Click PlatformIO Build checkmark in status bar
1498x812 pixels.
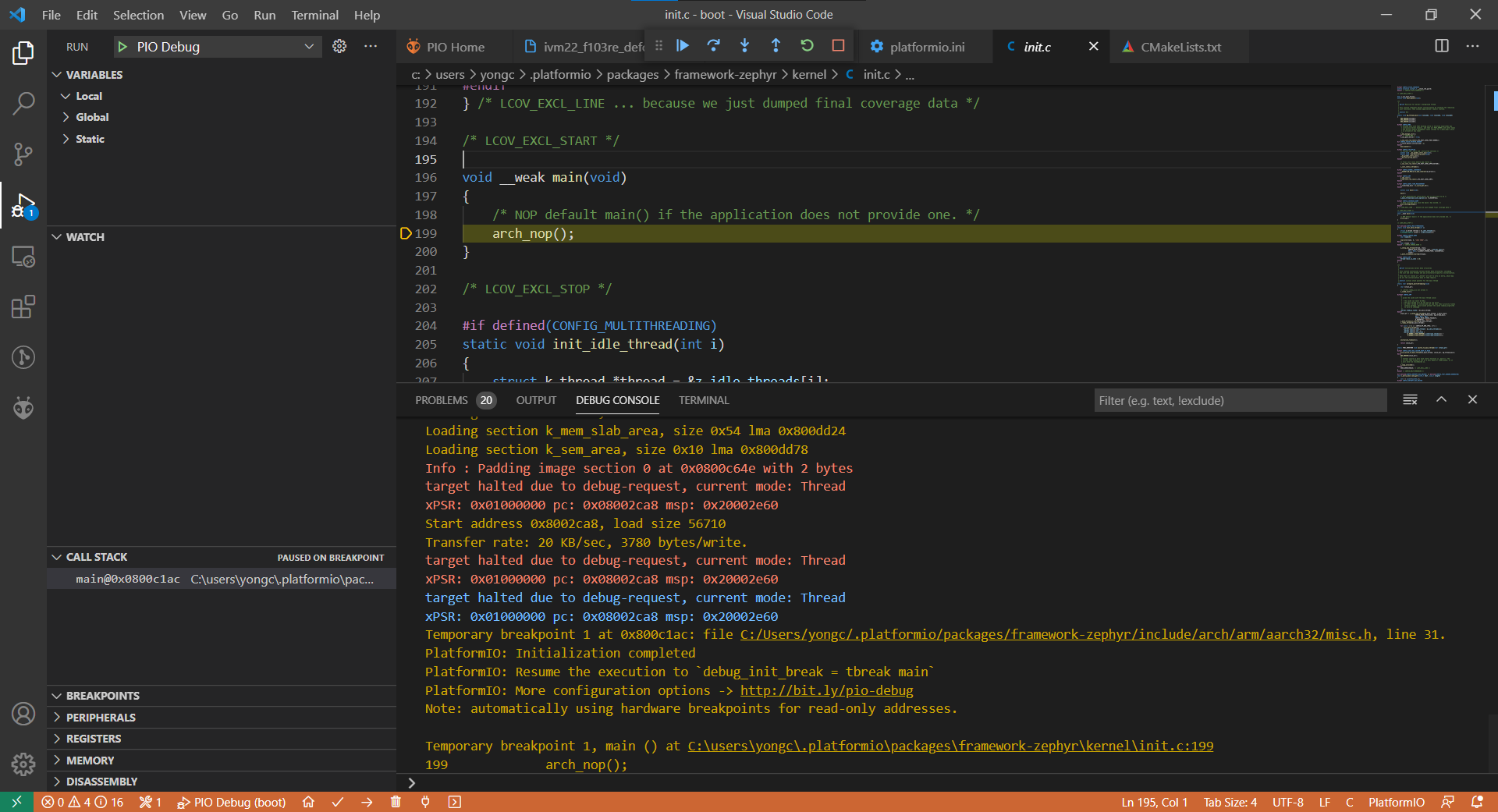pos(338,802)
